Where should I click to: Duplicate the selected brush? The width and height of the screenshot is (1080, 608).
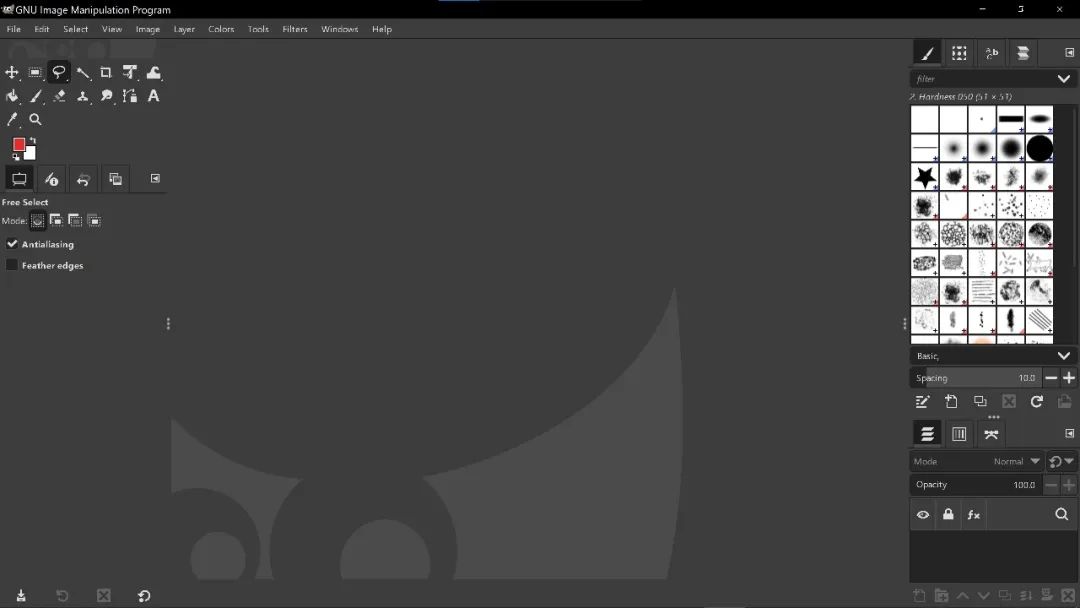tap(980, 401)
